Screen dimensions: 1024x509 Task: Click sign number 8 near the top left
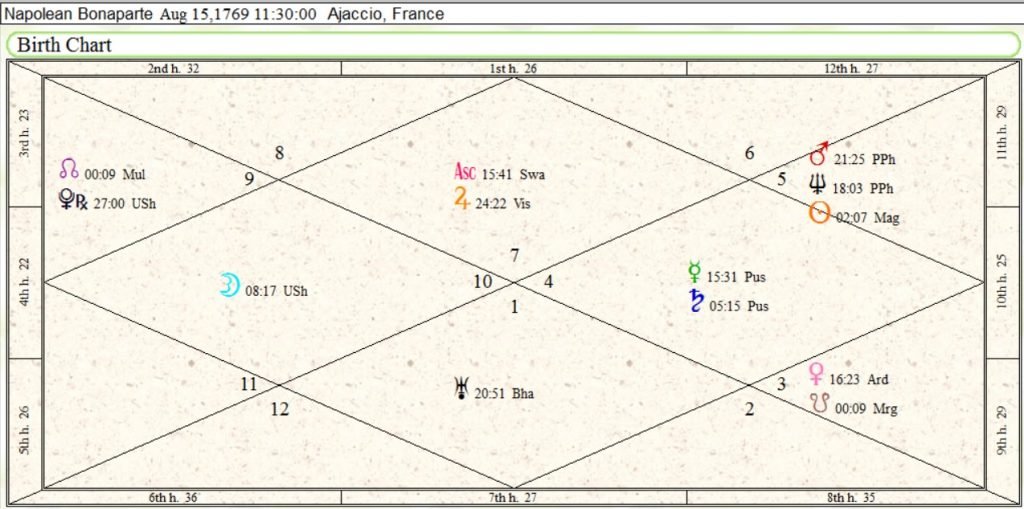click(280, 154)
